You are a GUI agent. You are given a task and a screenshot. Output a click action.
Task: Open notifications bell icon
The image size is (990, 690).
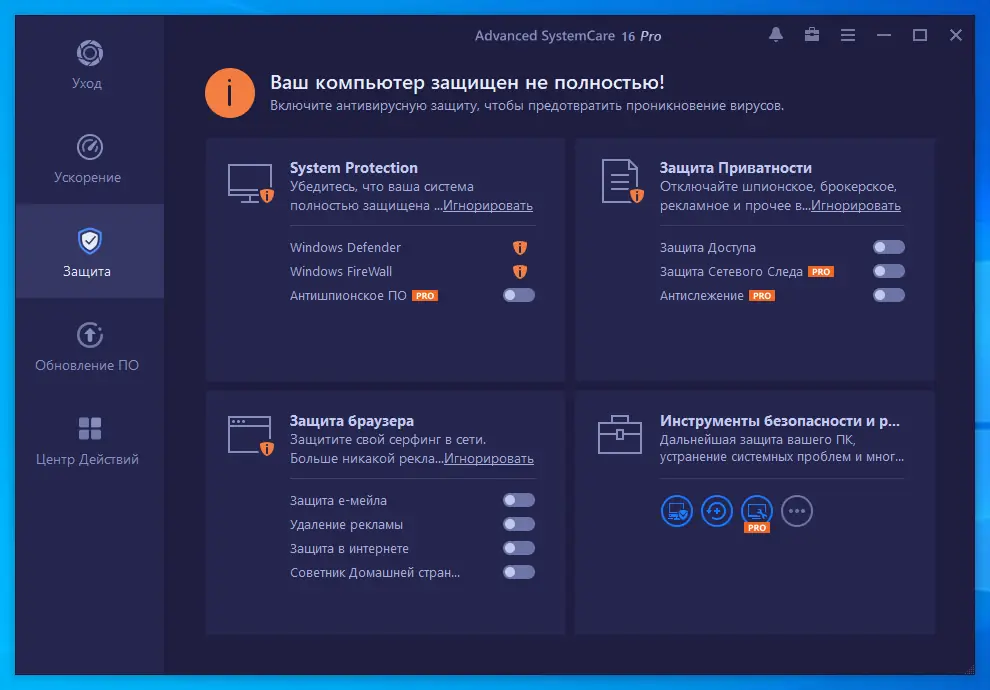(x=776, y=35)
